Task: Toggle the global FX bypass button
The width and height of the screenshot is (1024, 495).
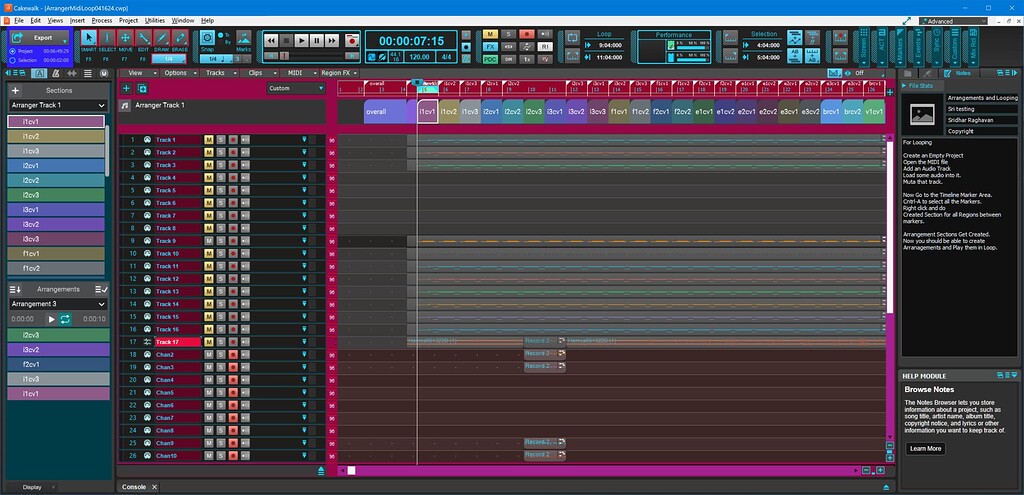Action: point(490,47)
